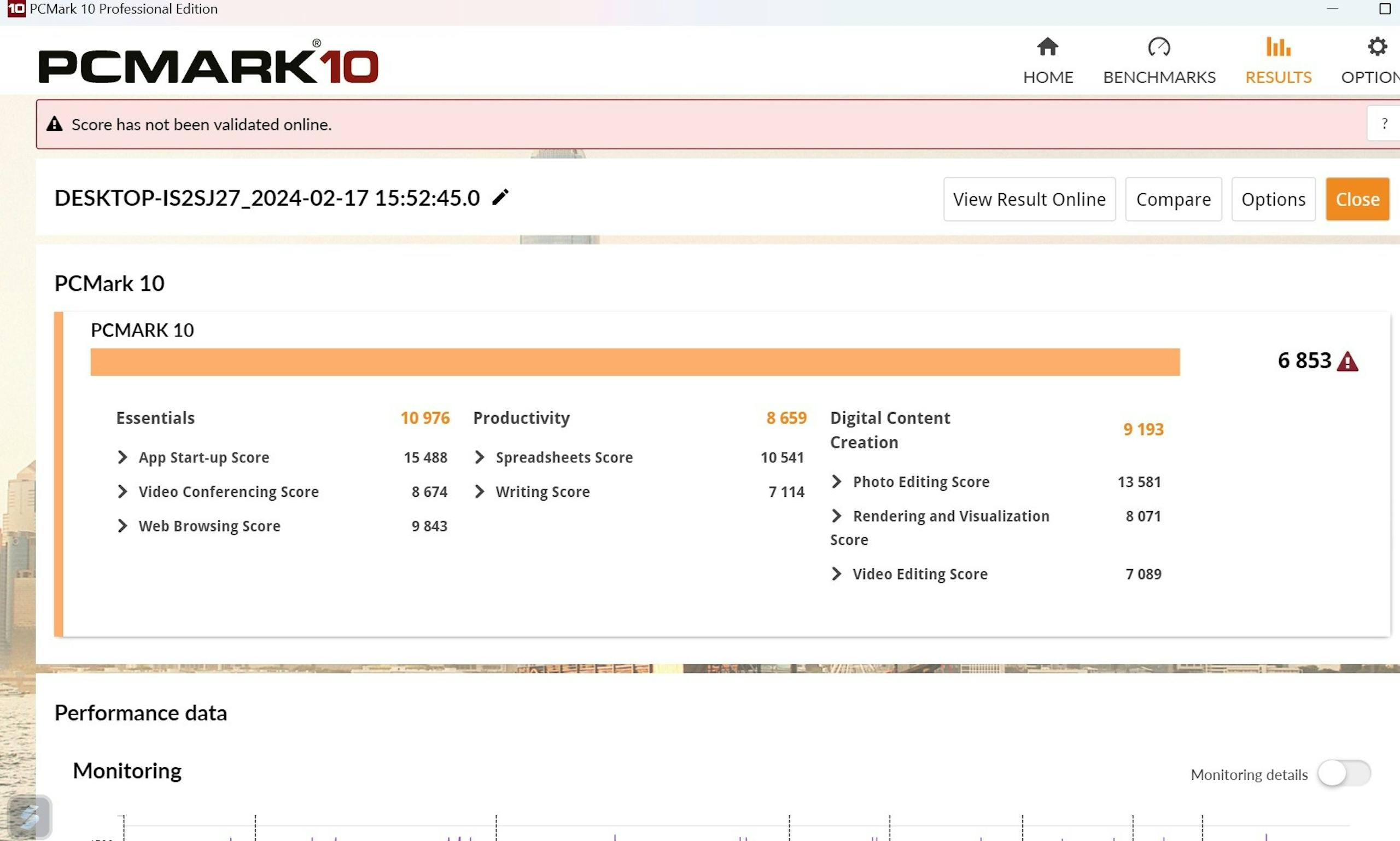The width and height of the screenshot is (1400, 841).
Task: Expand Video Conferencing Score details
Action: click(x=122, y=491)
